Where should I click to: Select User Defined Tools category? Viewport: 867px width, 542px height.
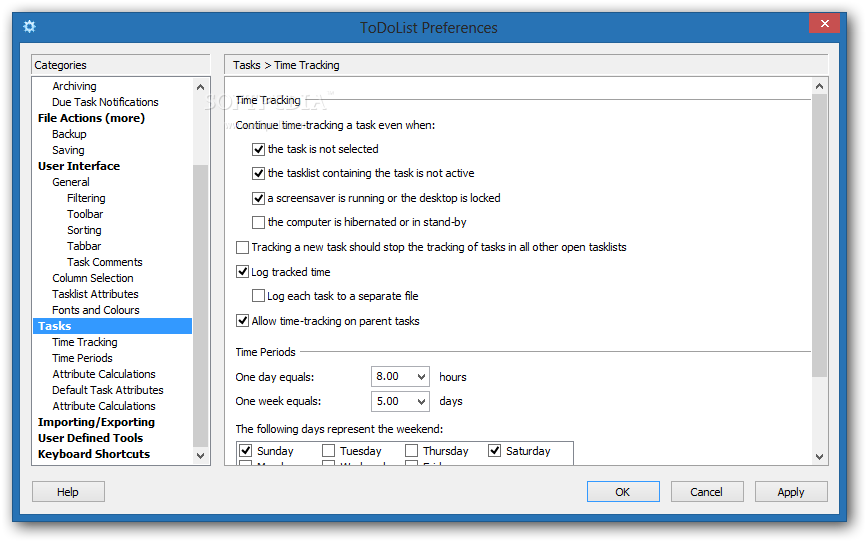(x=90, y=439)
